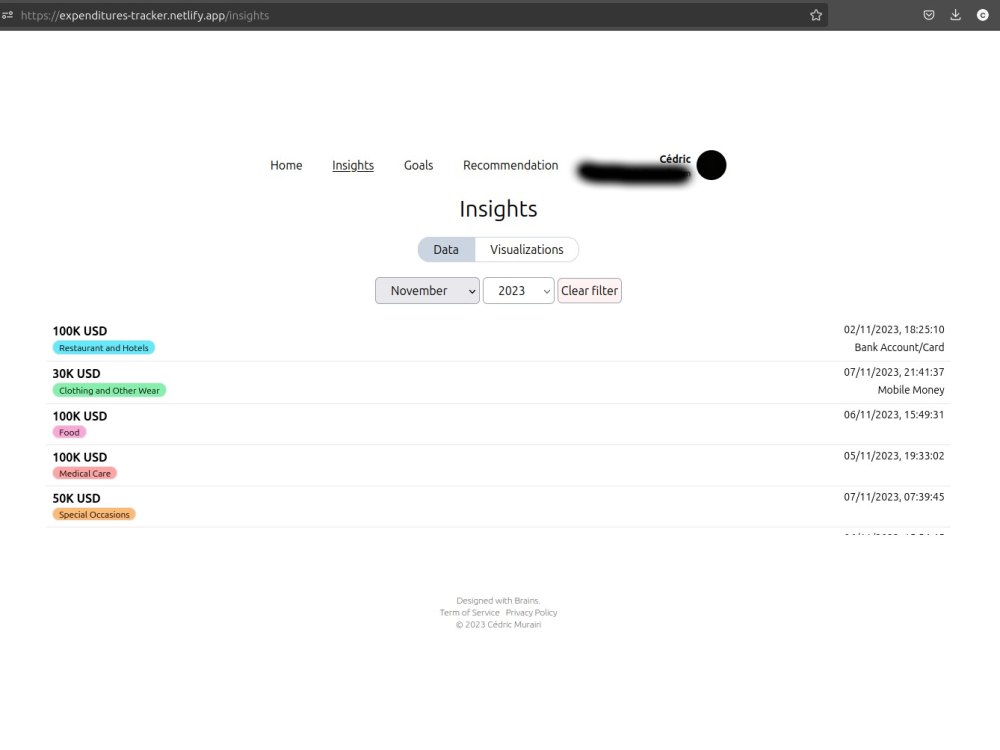Click the Insights page heading

point(499,209)
